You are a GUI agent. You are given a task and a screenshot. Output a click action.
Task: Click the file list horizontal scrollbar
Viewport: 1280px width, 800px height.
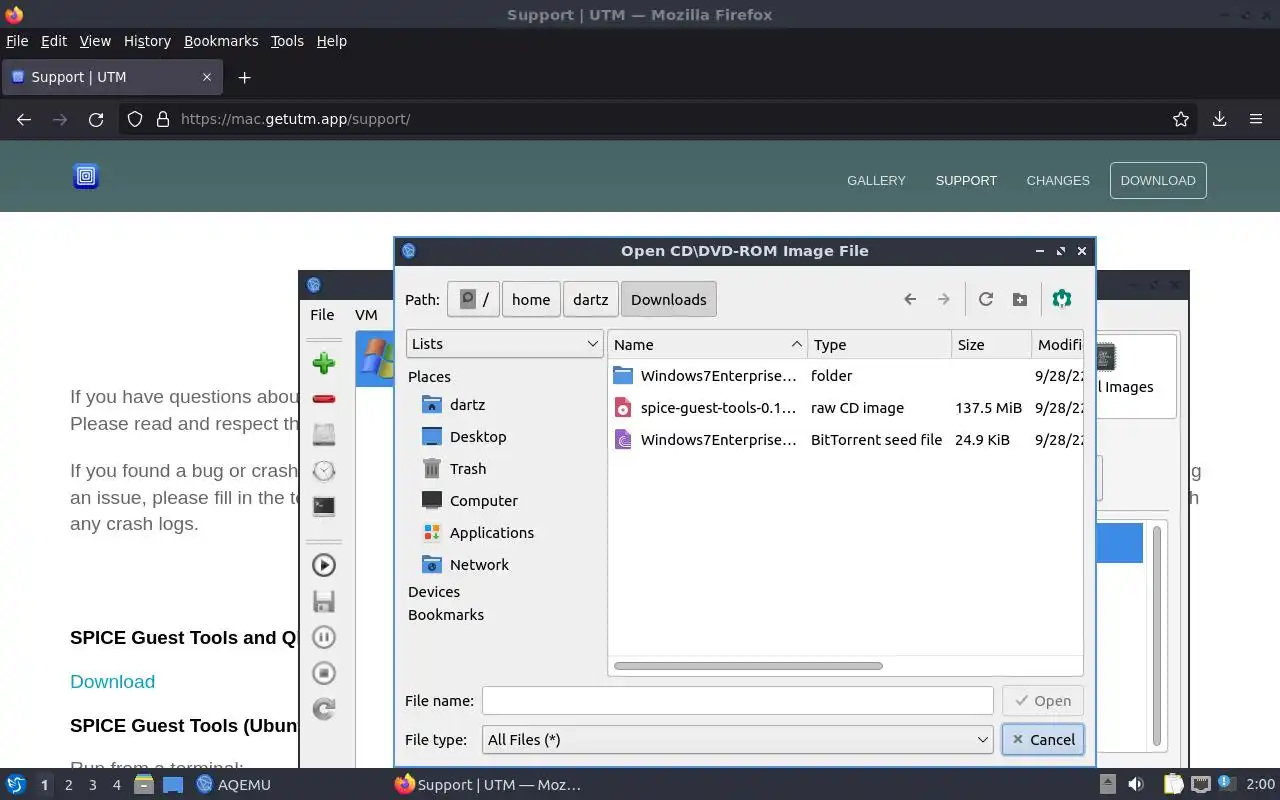[x=748, y=666]
